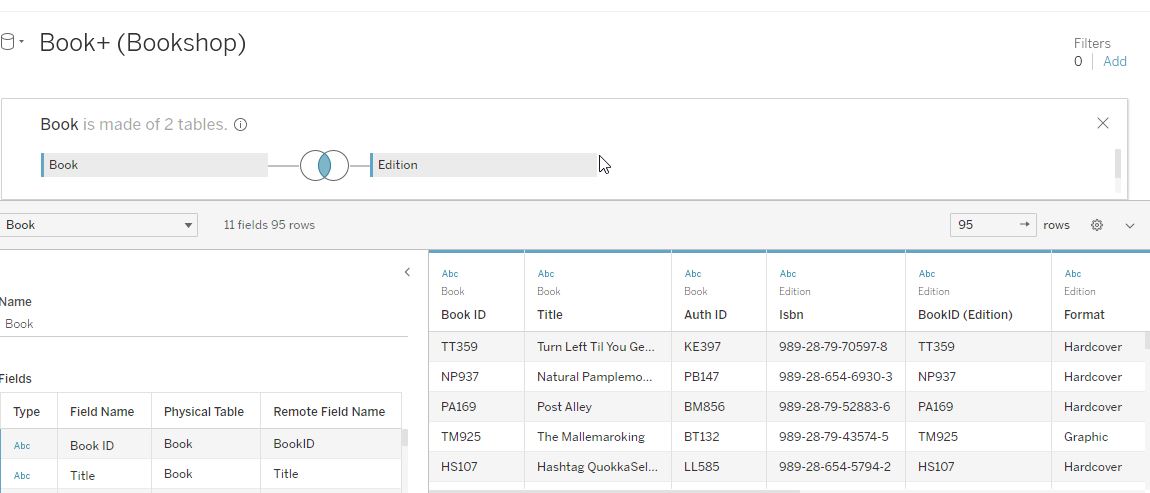Click the inner join Venn diagram icon

point(324,165)
